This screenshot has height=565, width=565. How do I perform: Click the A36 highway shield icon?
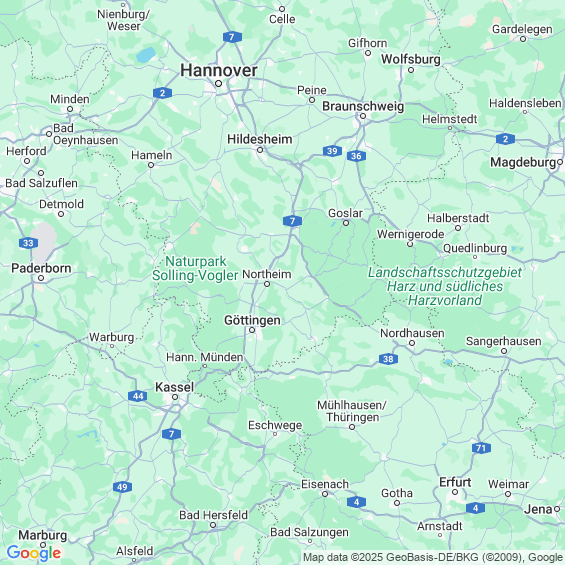point(356,156)
